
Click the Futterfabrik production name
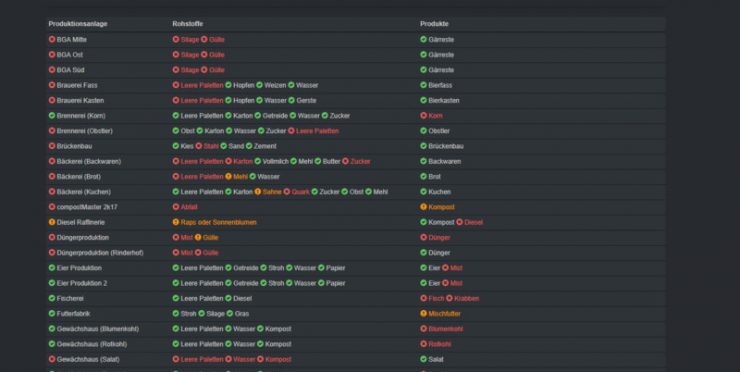click(x=73, y=313)
